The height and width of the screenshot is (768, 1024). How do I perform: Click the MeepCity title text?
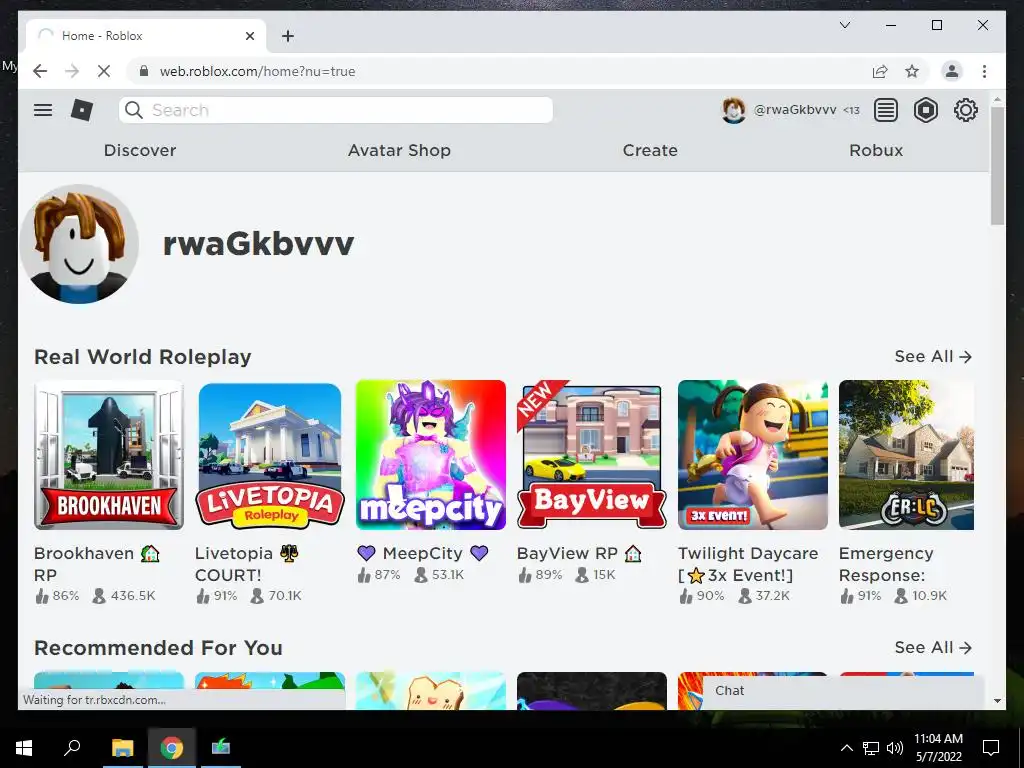click(x=423, y=553)
